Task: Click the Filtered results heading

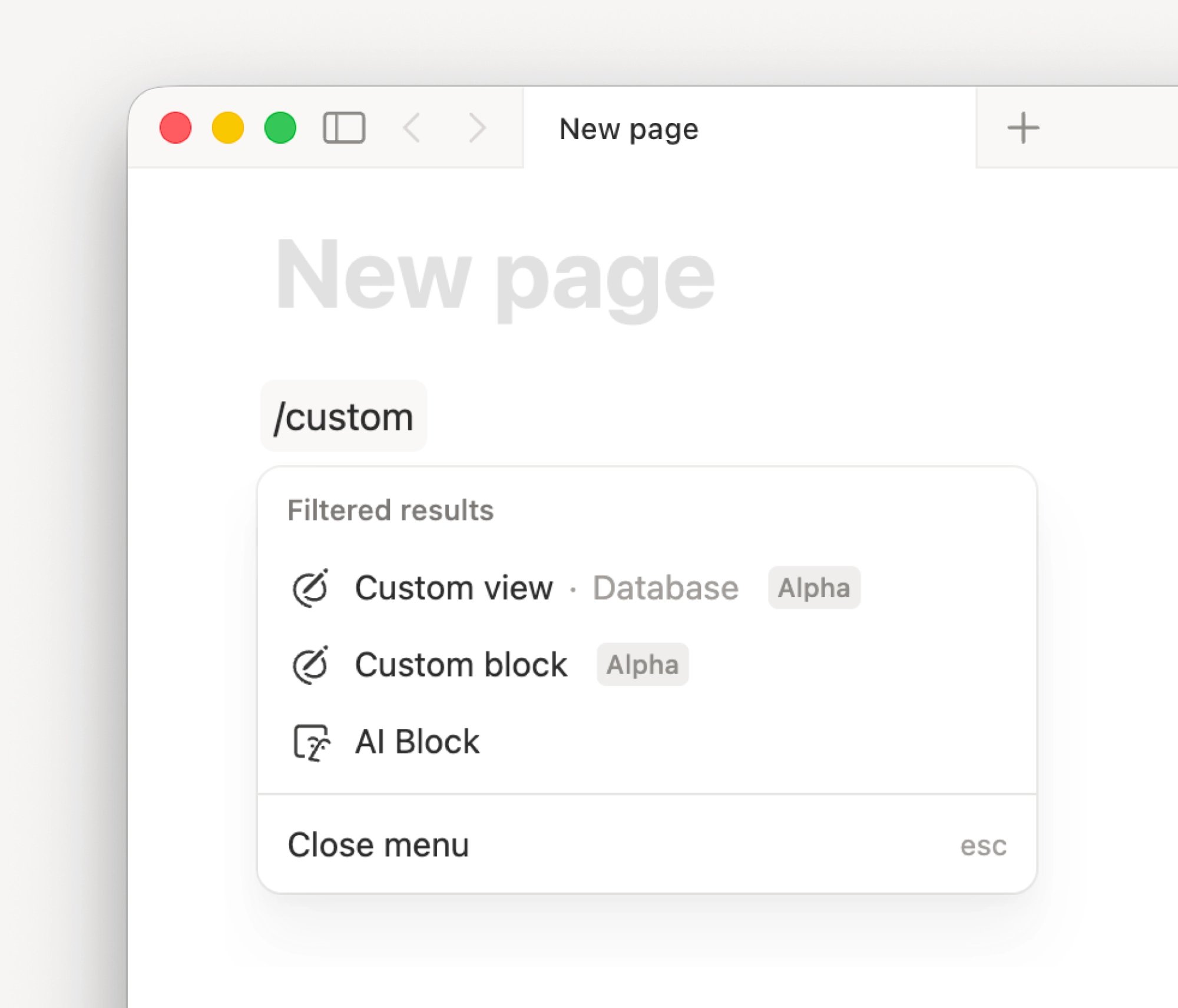Action: (391, 510)
